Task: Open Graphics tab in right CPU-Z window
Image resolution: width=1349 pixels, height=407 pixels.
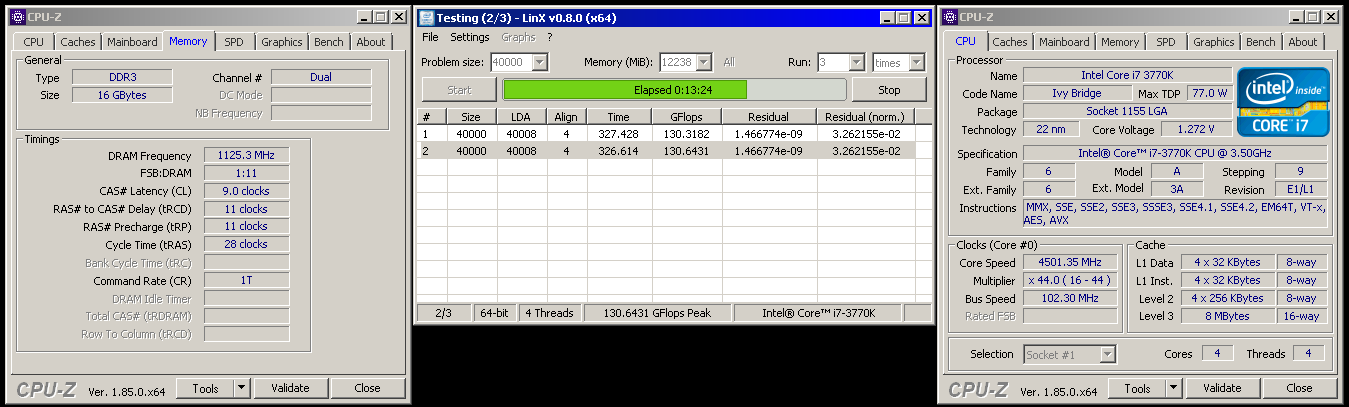Action: click(x=1214, y=42)
